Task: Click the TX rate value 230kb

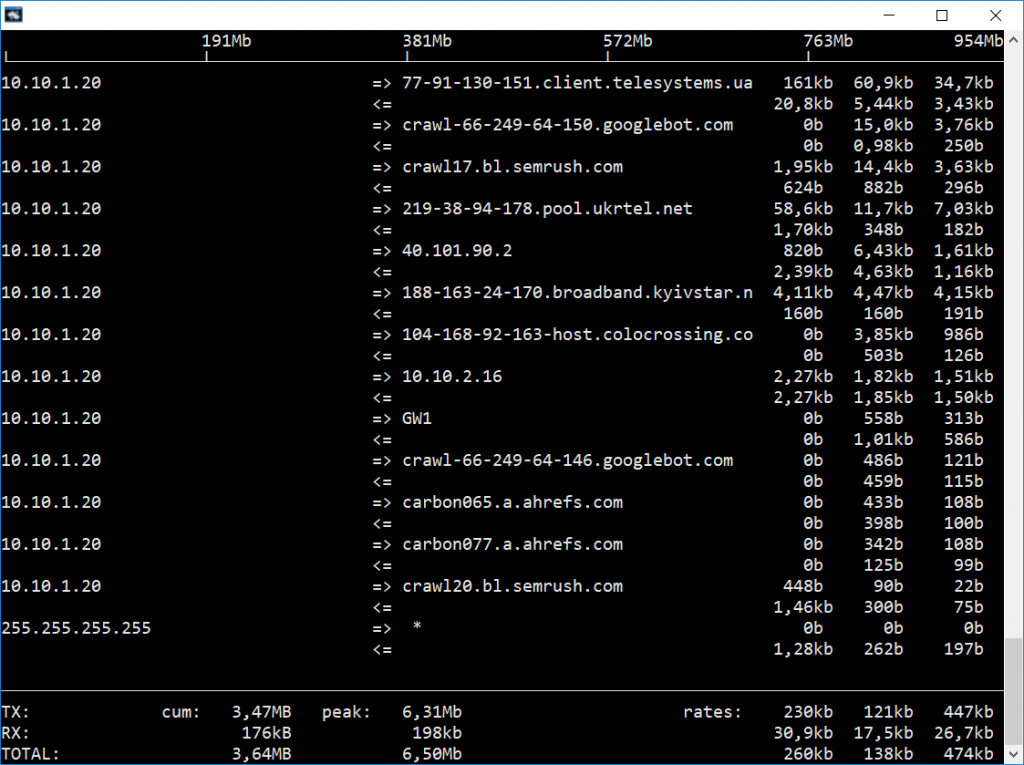Action: click(x=808, y=712)
